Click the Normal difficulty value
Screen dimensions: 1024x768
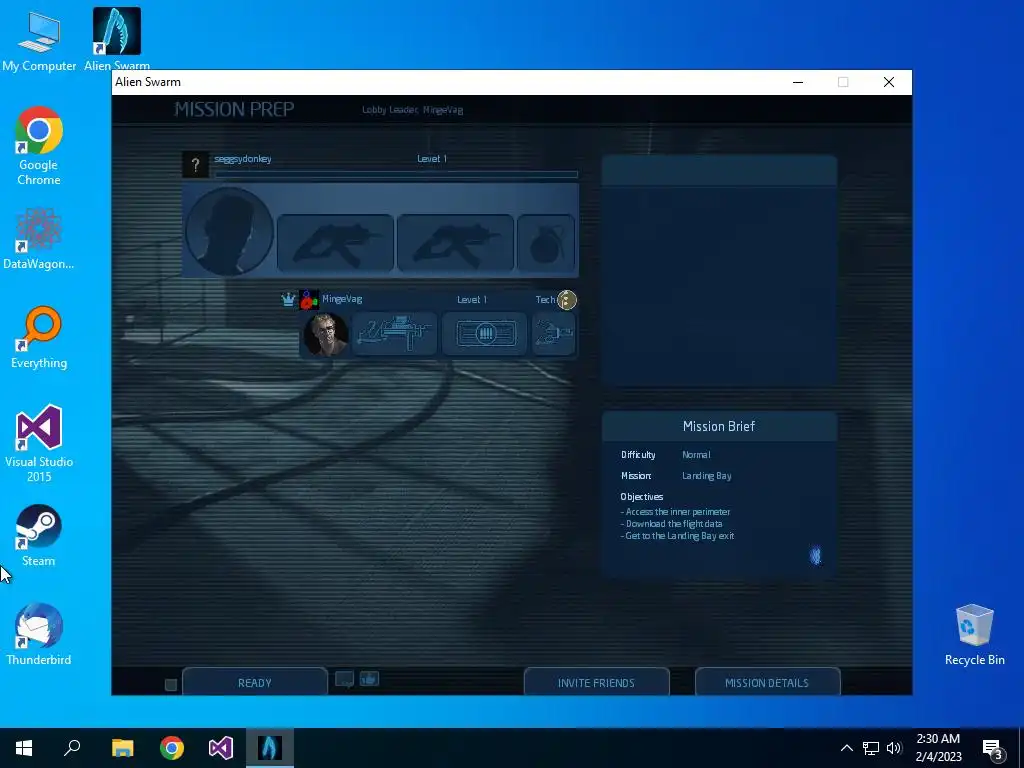696,455
